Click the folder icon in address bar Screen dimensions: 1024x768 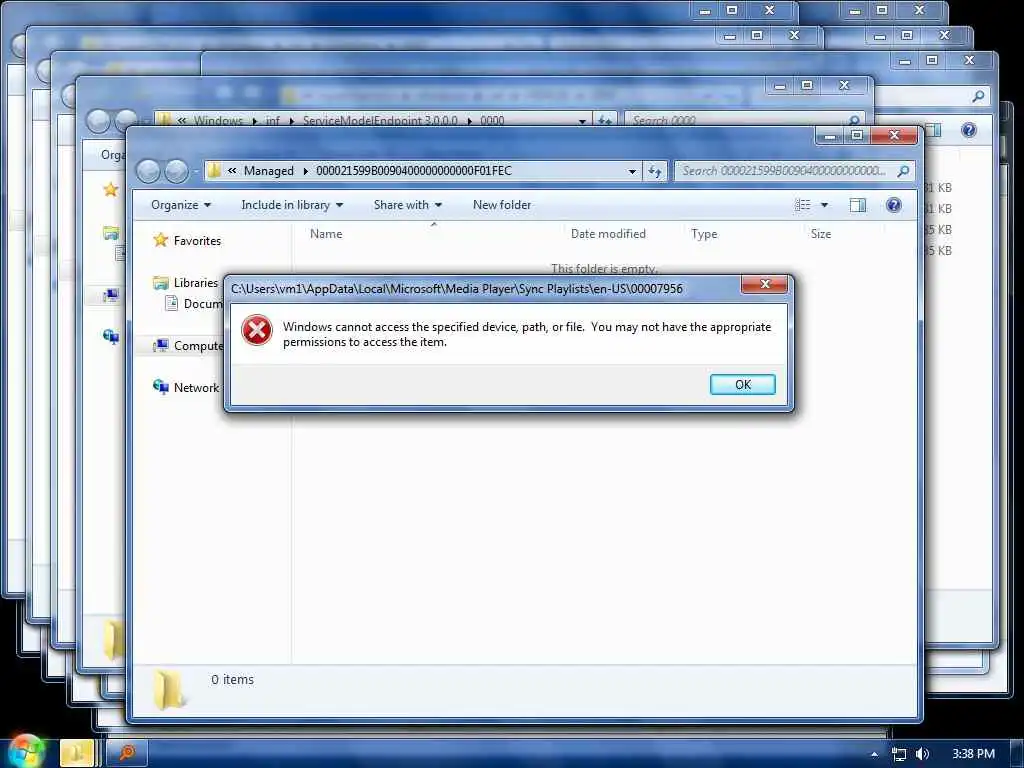[214, 171]
